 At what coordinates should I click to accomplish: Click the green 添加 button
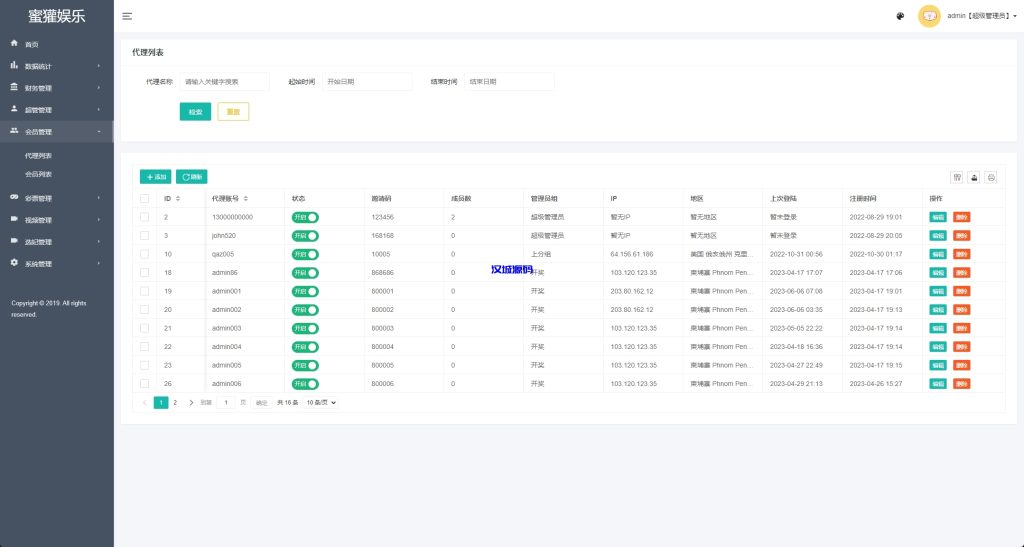[x=155, y=176]
